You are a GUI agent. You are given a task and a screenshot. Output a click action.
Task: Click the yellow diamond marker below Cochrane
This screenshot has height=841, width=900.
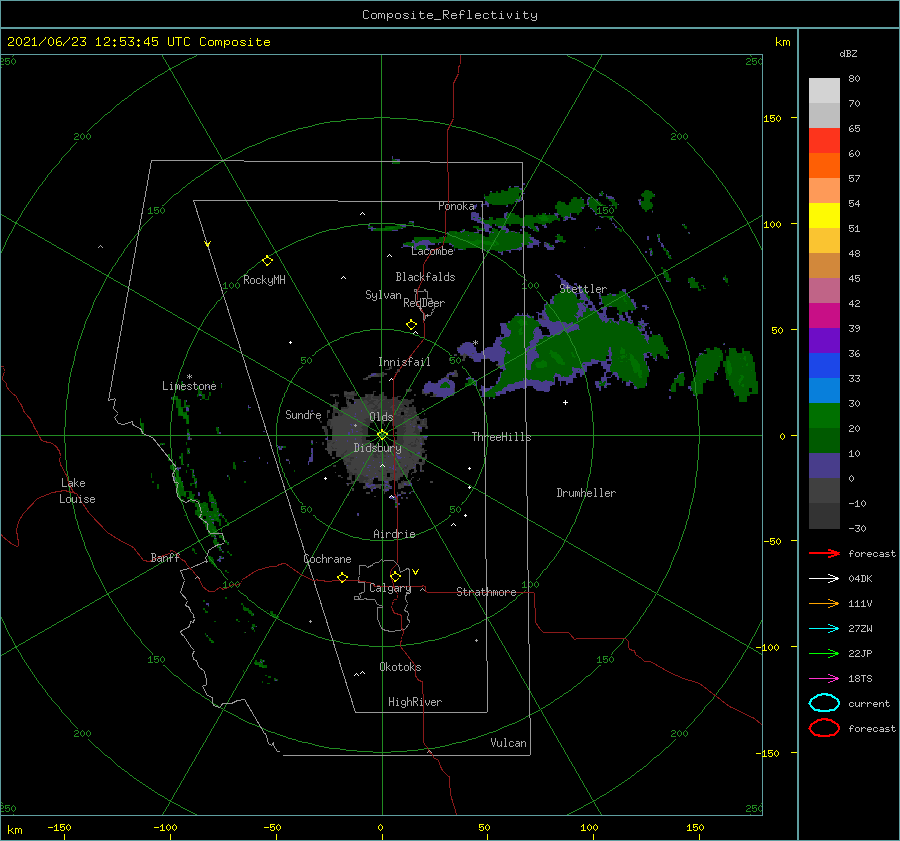(342, 578)
